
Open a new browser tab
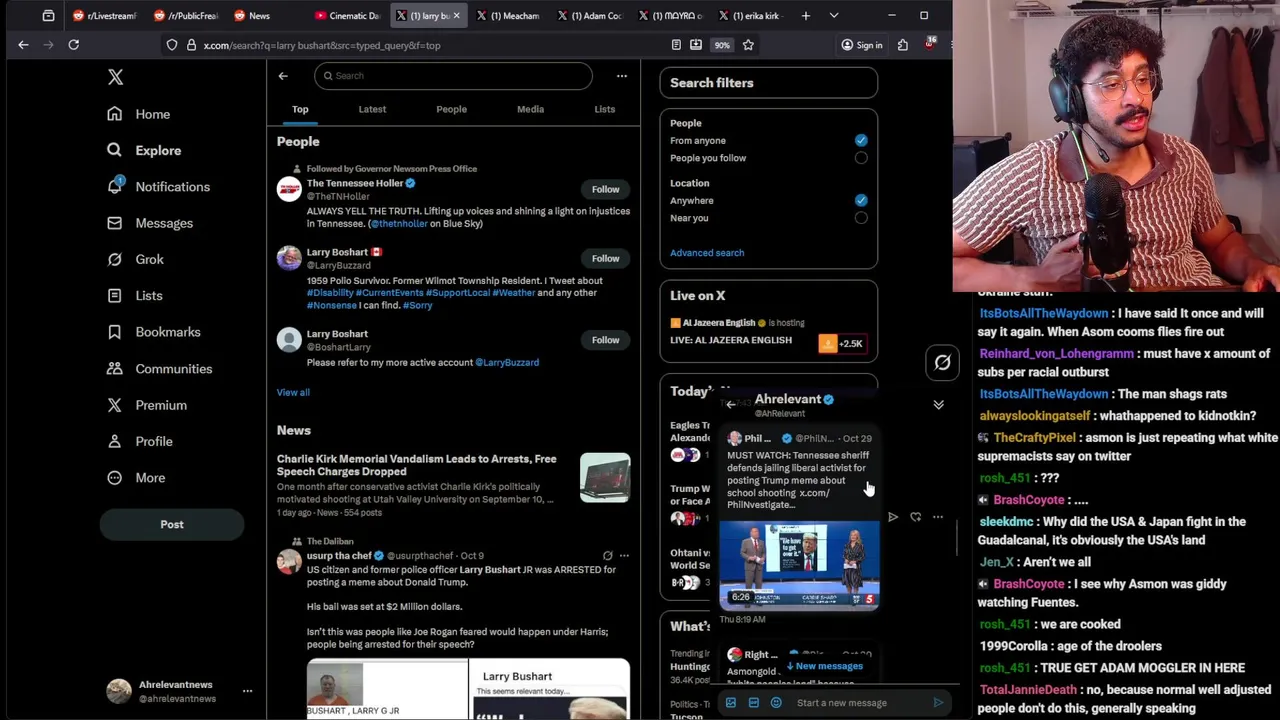(806, 16)
